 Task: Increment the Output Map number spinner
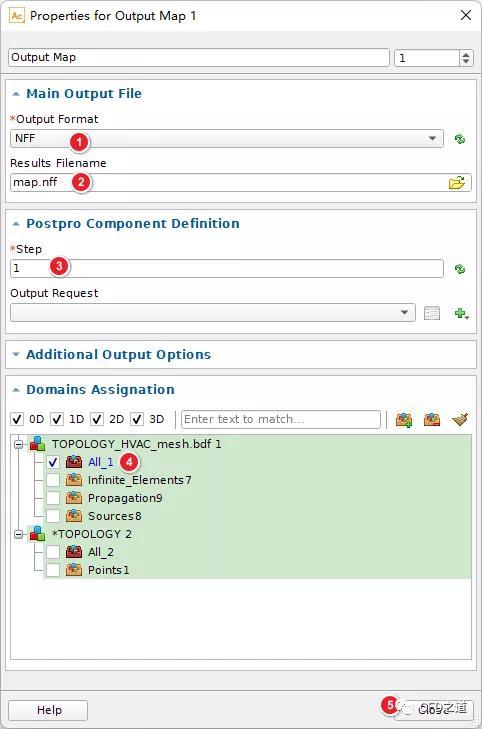(466, 54)
